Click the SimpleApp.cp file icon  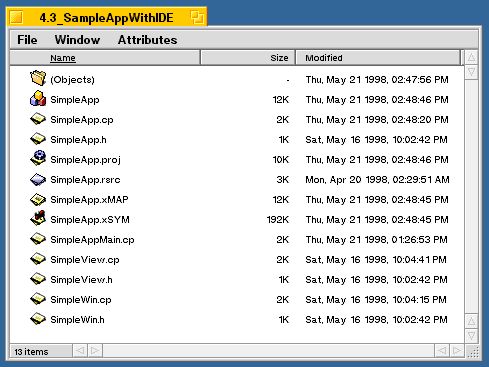coord(38,119)
